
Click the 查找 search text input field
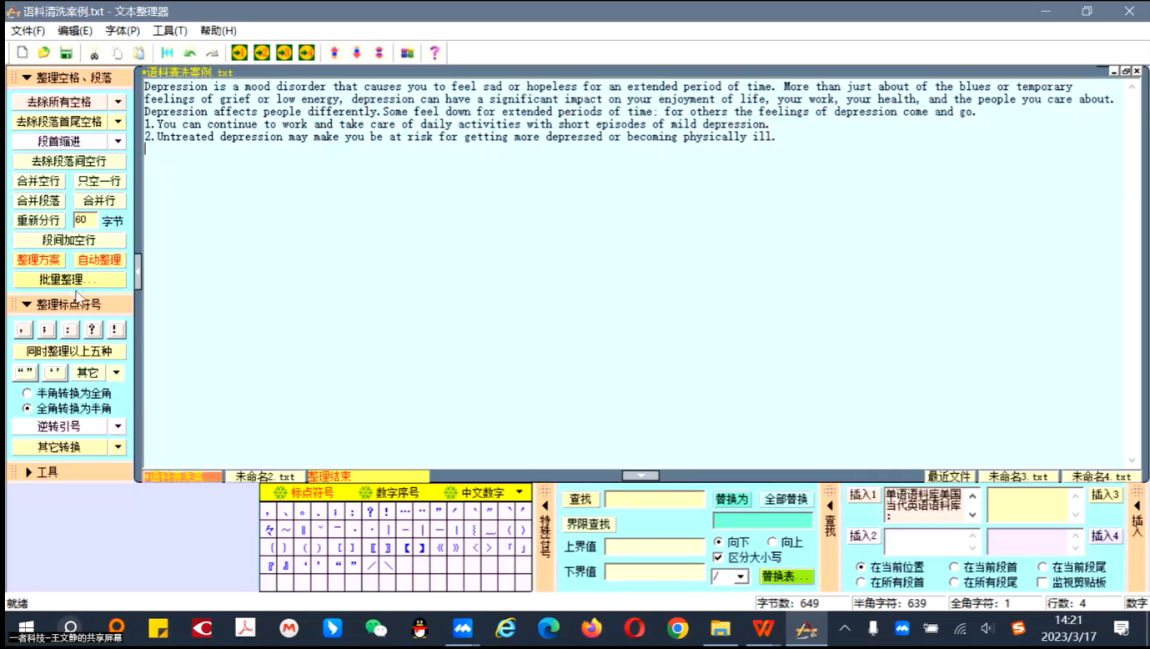click(654, 499)
